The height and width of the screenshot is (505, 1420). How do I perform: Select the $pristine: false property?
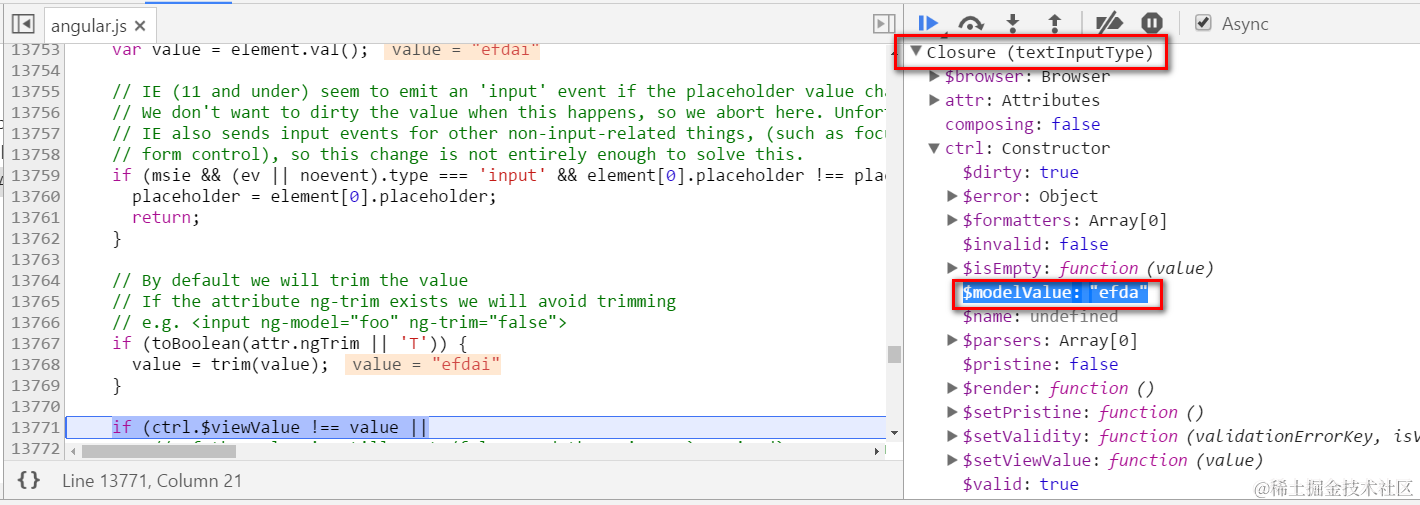(1040, 364)
